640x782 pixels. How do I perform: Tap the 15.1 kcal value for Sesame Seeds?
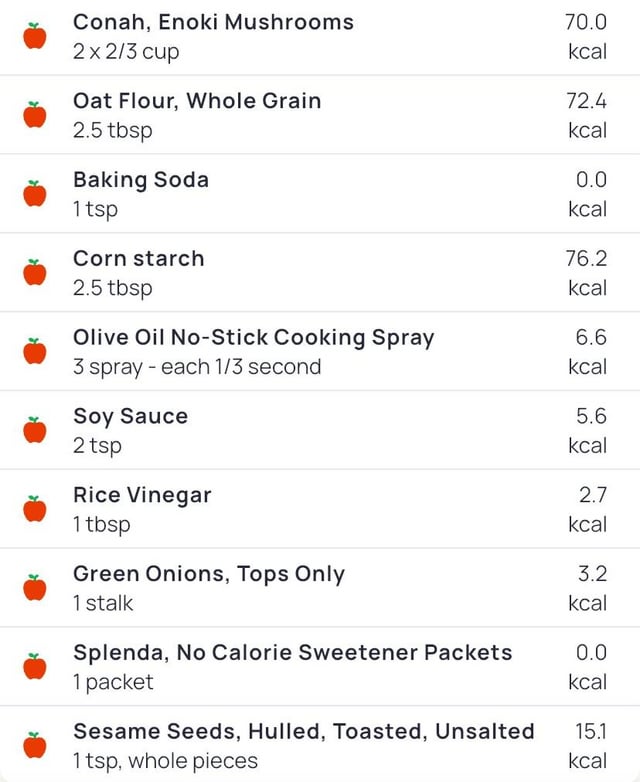(589, 746)
